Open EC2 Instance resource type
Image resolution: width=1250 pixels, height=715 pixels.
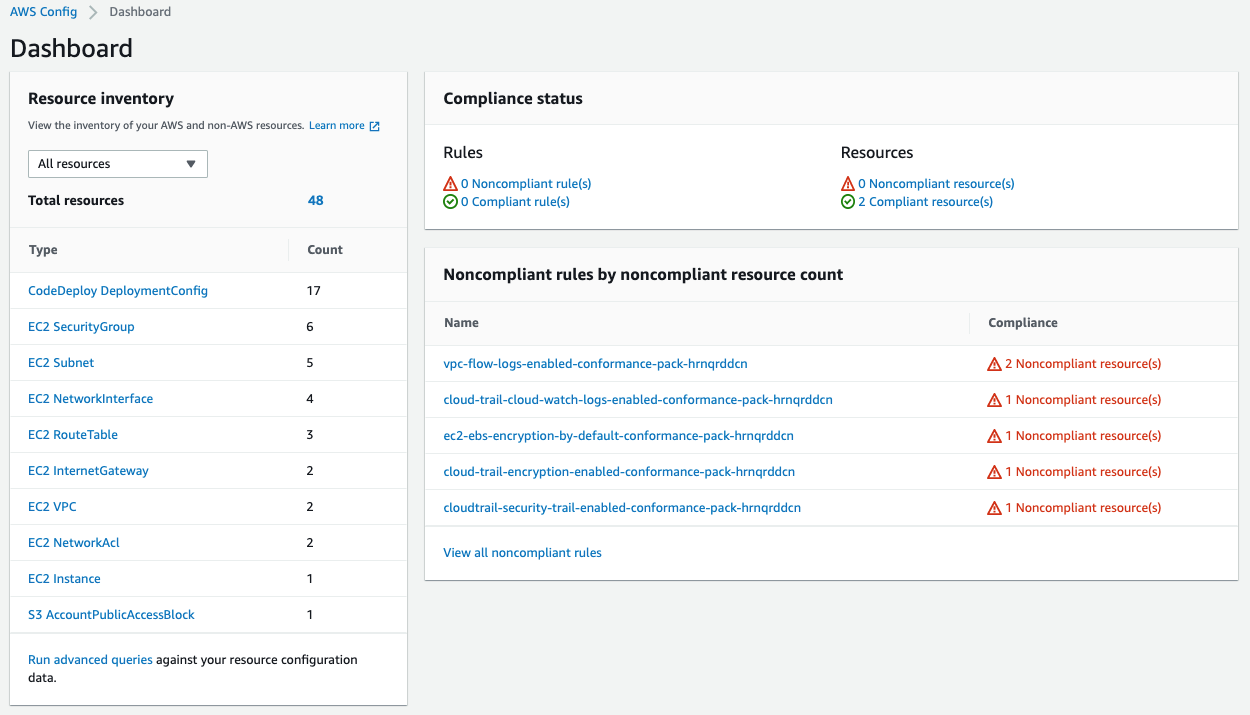point(64,579)
